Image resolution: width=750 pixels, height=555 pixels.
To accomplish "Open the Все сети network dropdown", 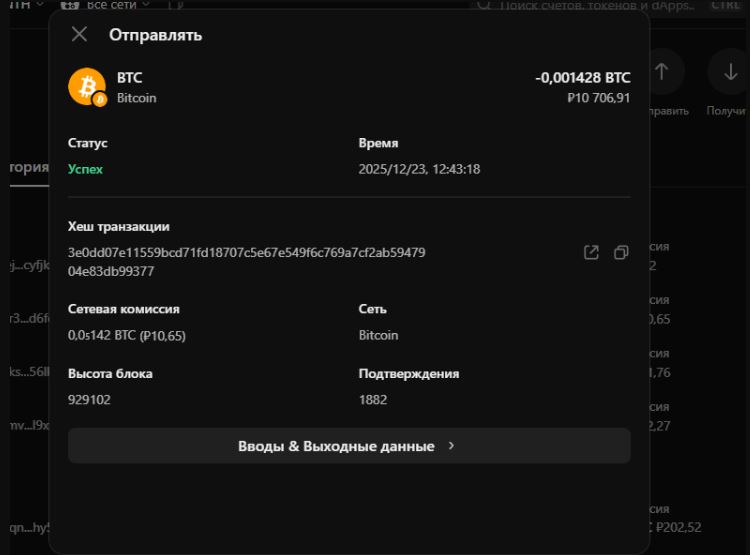I will (x=116, y=5).
